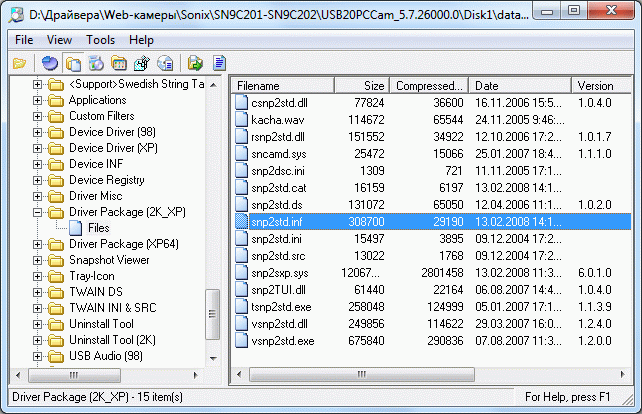Click the application icon in title bar
Image resolution: width=642 pixels, height=414 pixels.
(x=16, y=14)
